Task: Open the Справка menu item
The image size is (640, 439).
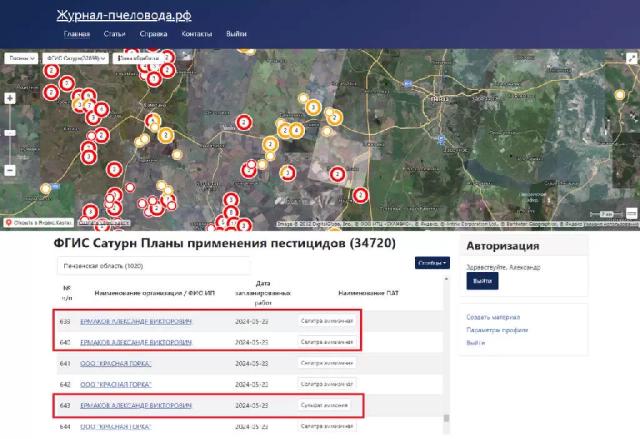Action: (x=153, y=34)
